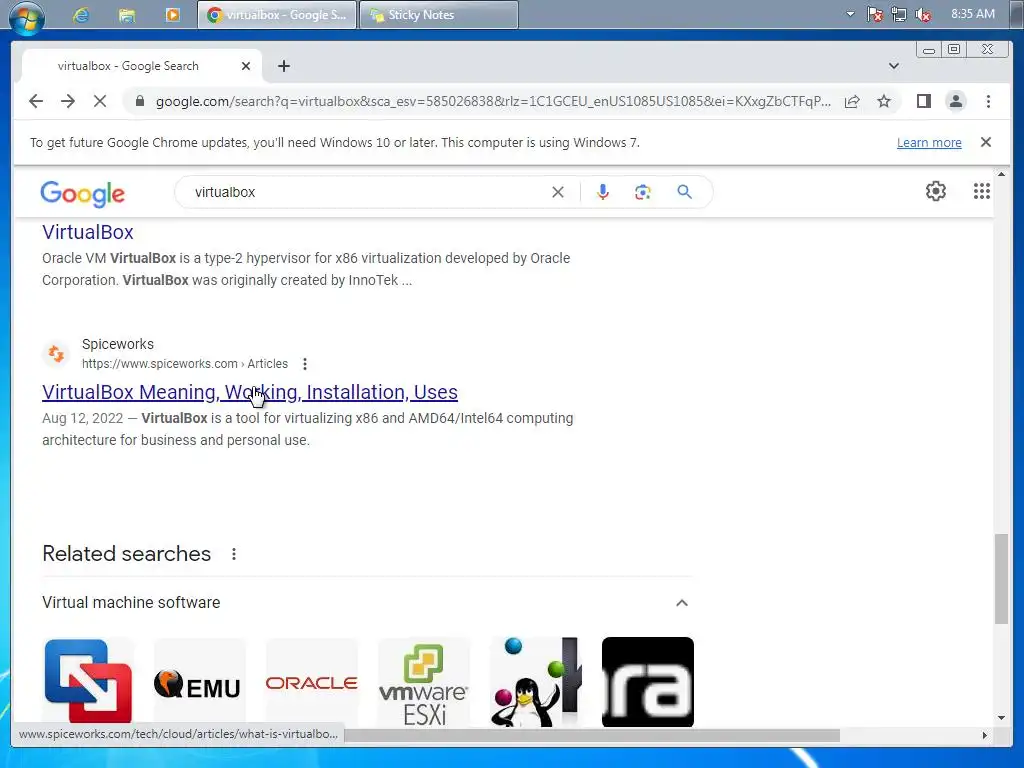The width and height of the screenshot is (1024, 768).
Task: Open the black 'ra' logo thumbnail
Action: 648,681
